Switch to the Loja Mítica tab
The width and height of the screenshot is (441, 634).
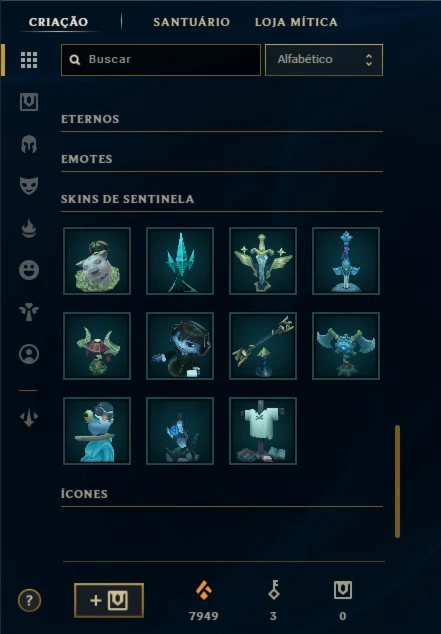296,22
